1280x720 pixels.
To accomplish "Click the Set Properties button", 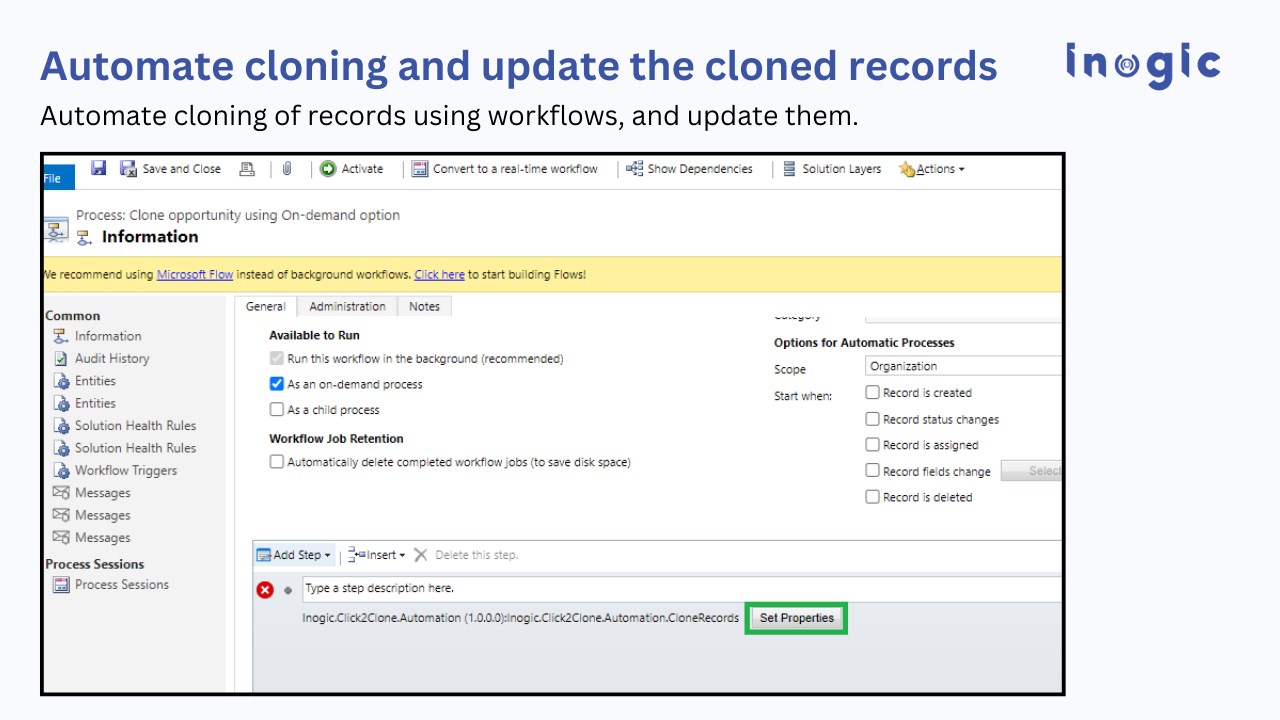I will click(796, 618).
